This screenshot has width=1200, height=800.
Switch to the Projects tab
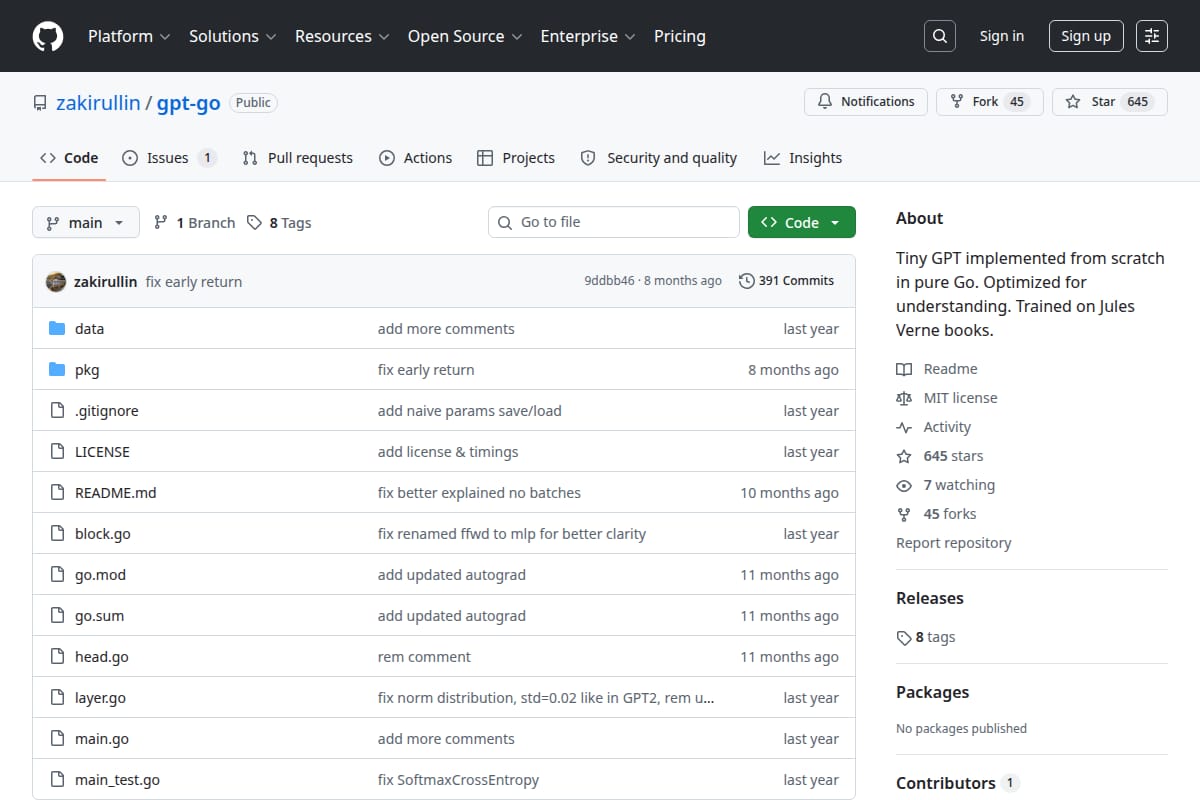point(516,158)
